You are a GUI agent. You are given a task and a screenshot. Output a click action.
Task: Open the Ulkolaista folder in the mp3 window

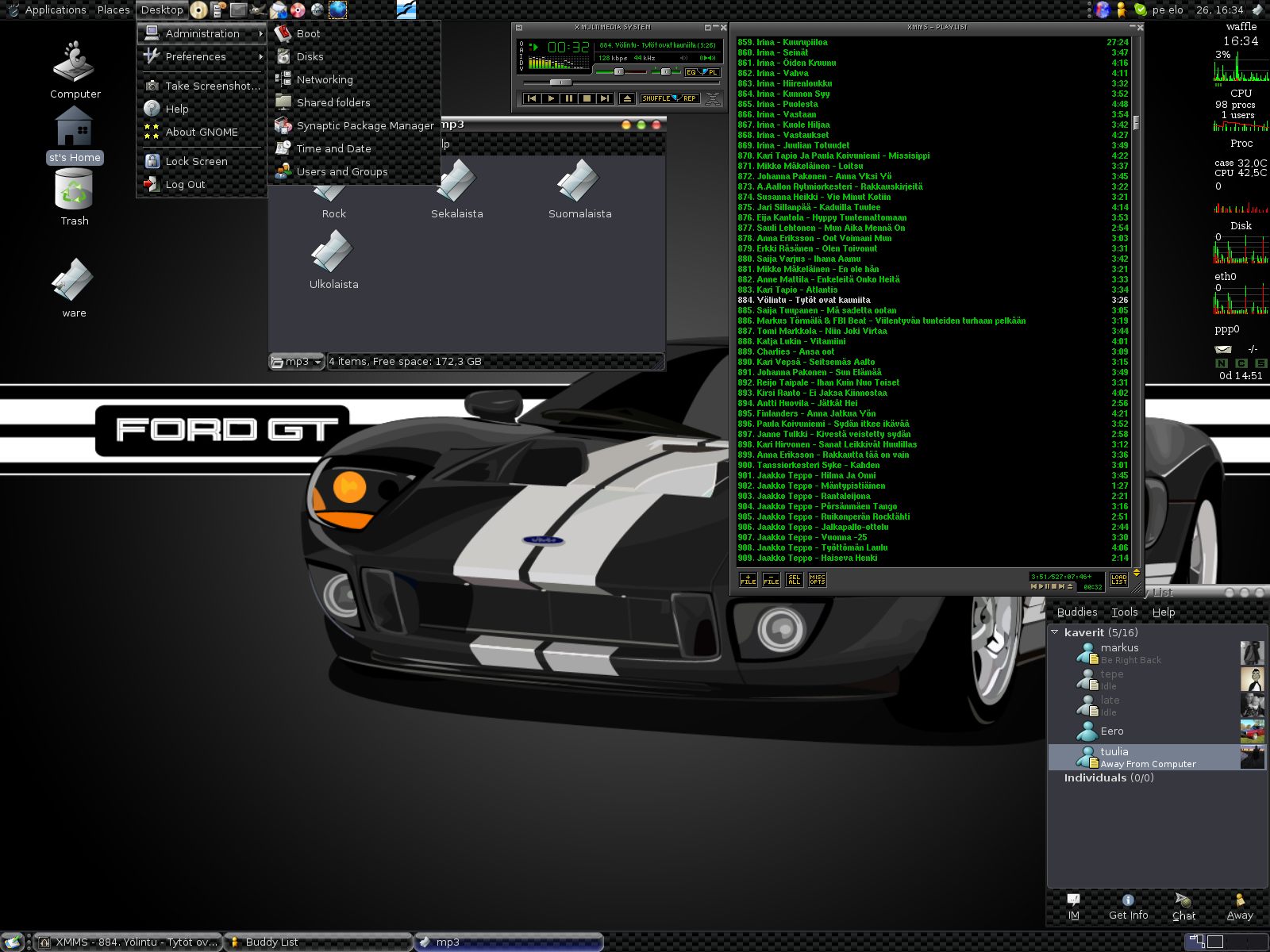point(333,260)
